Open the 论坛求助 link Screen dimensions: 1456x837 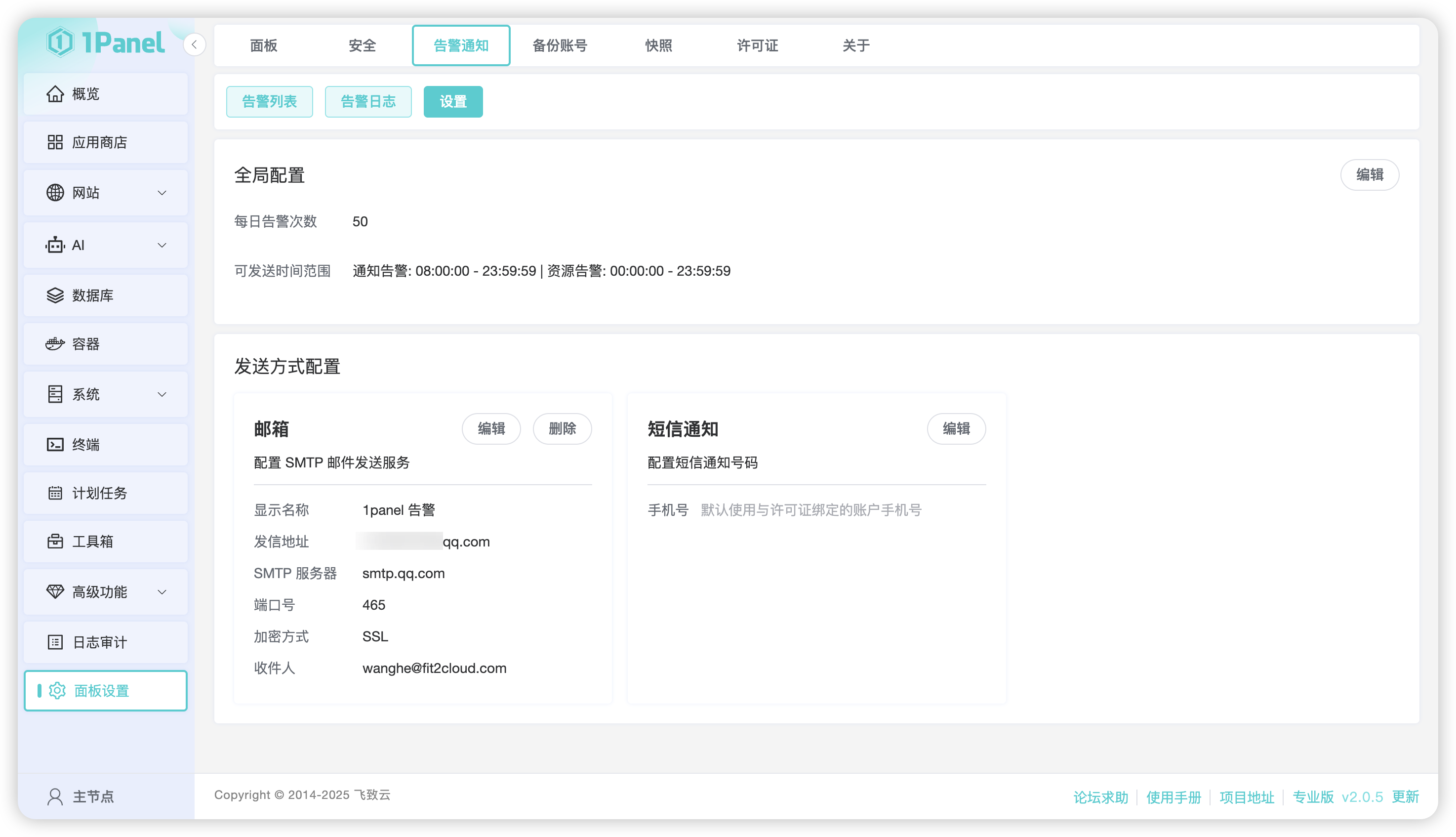[x=1101, y=797]
